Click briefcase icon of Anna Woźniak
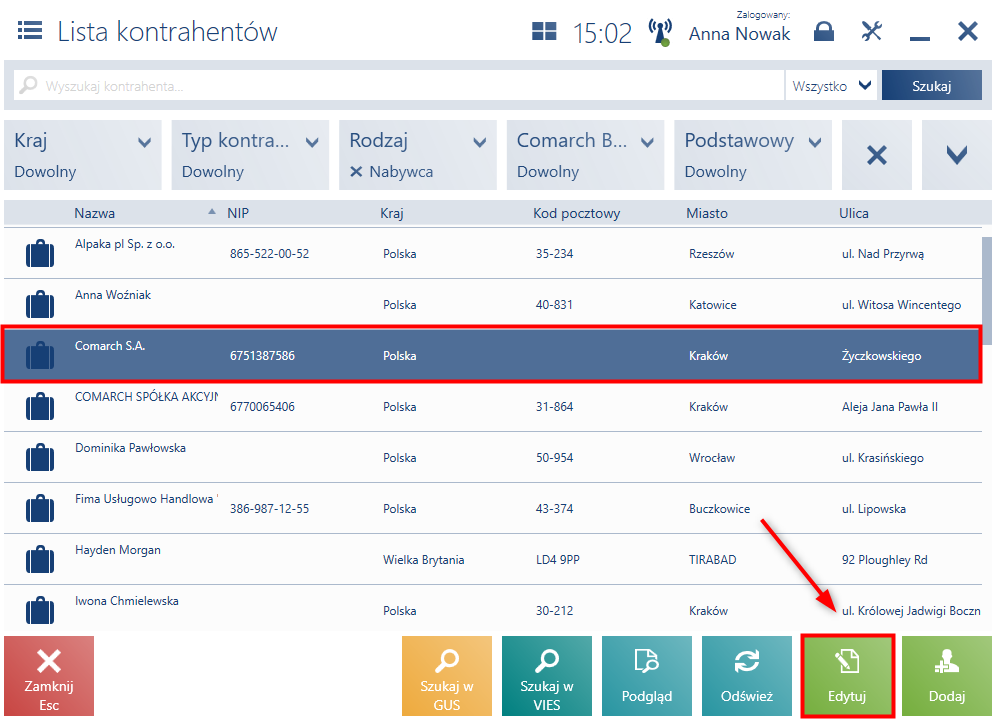 point(40,304)
